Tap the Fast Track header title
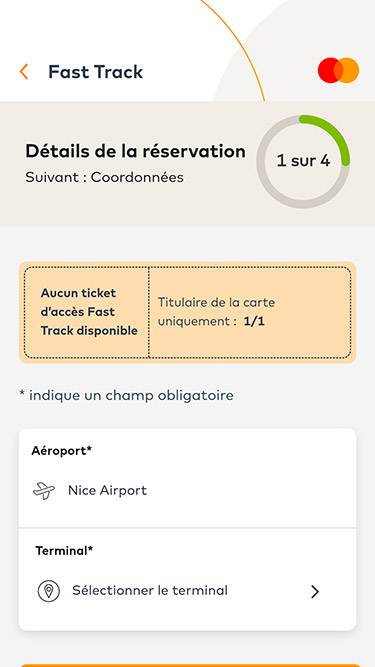375x667 pixels. (96, 71)
